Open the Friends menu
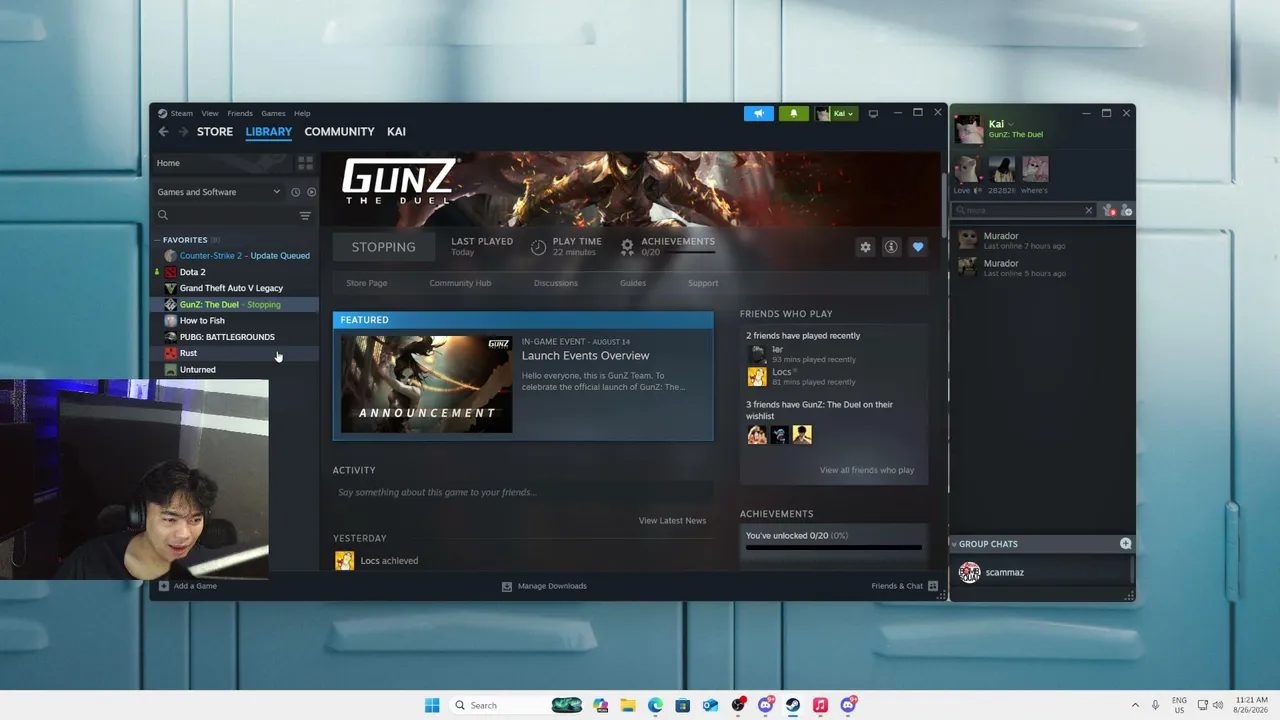Screen dimensions: 1280x720 tap(240, 113)
